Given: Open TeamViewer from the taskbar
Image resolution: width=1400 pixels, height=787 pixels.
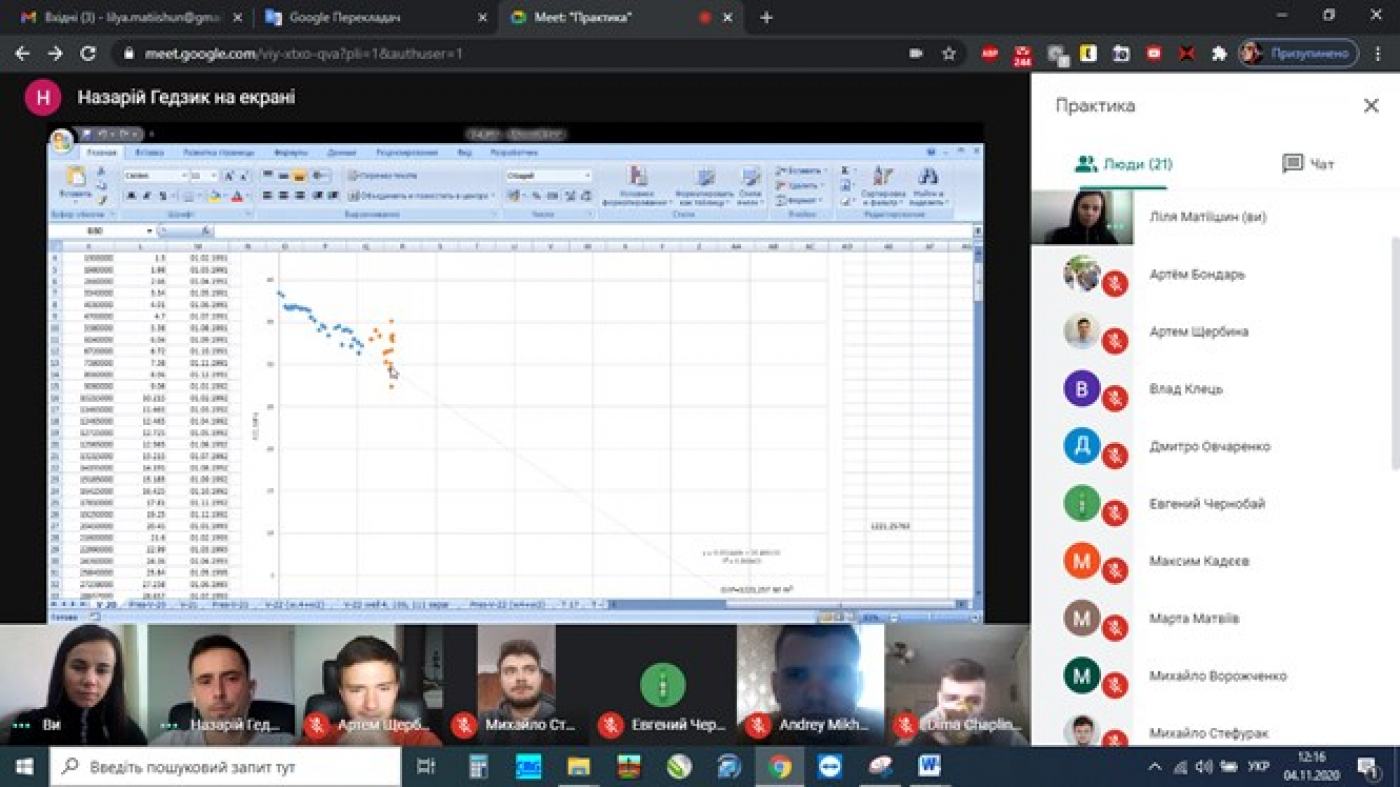Looking at the screenshot, I should click(x=830, y=767).
